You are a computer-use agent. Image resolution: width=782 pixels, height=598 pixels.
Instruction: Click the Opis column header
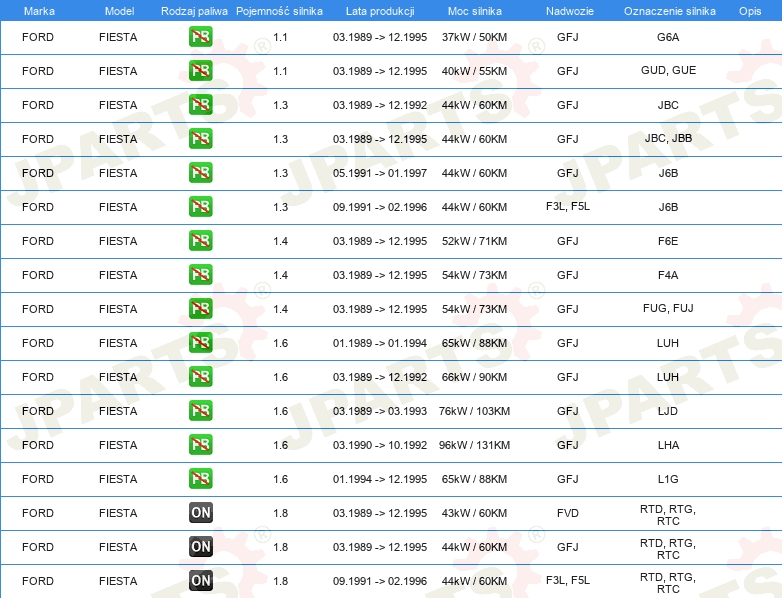click(x=750, y=11)
